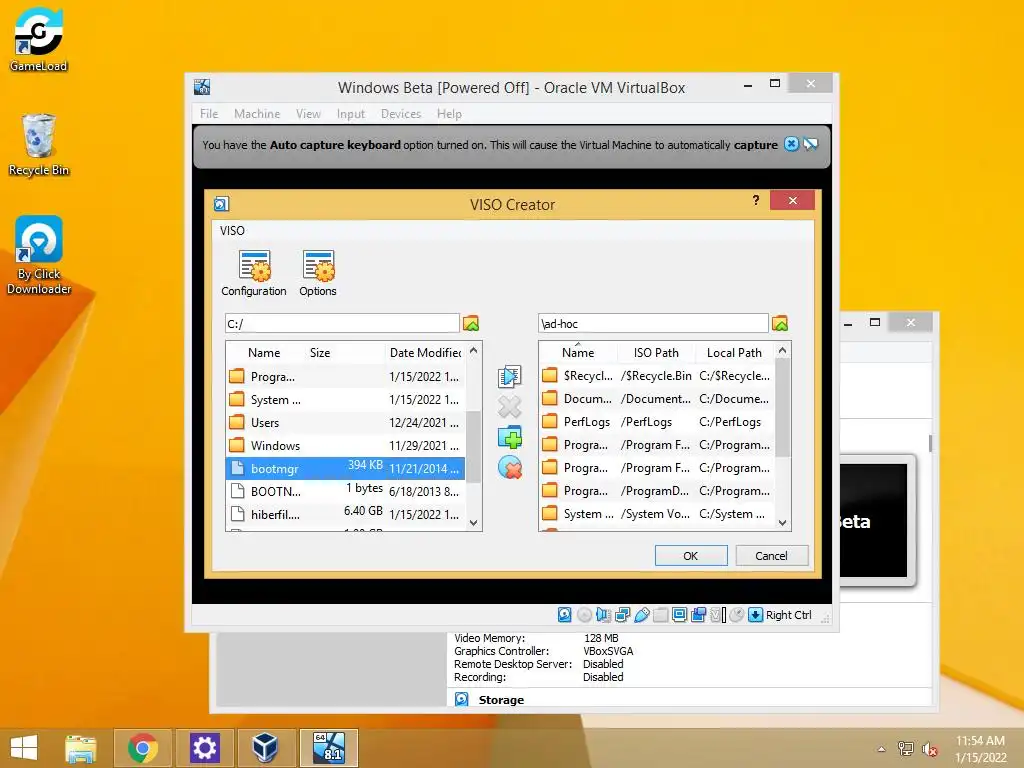Select By Click Downloader desktop shortcut
This screenshot has width=1024, height=768.
click(39, 255)
